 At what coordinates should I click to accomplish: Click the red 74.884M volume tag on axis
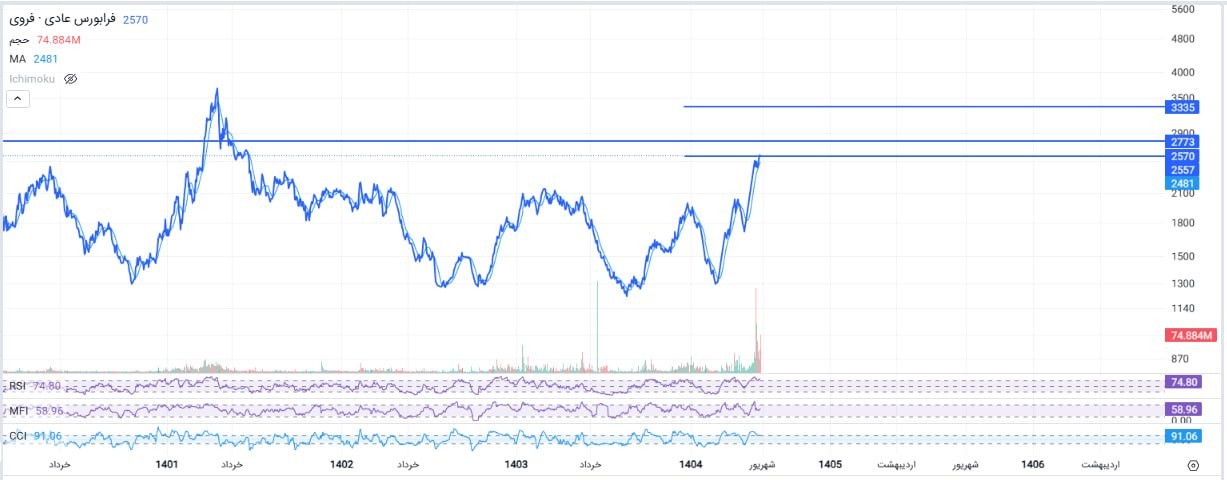click(x=1191, y=336)
